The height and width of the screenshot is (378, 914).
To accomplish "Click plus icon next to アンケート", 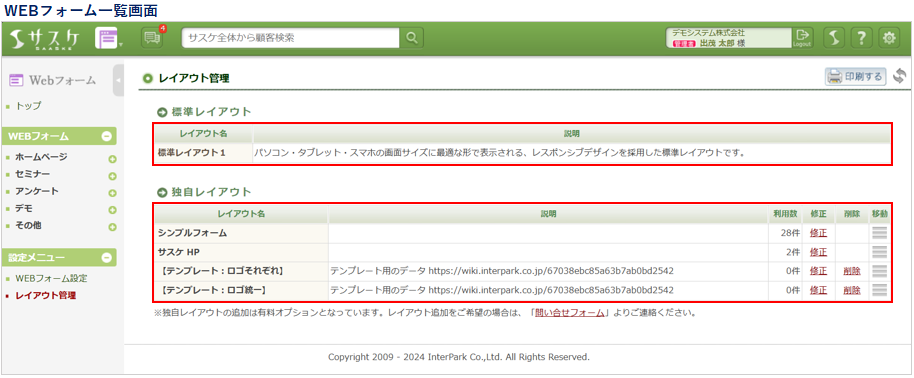I will click(x=113, y=193).
